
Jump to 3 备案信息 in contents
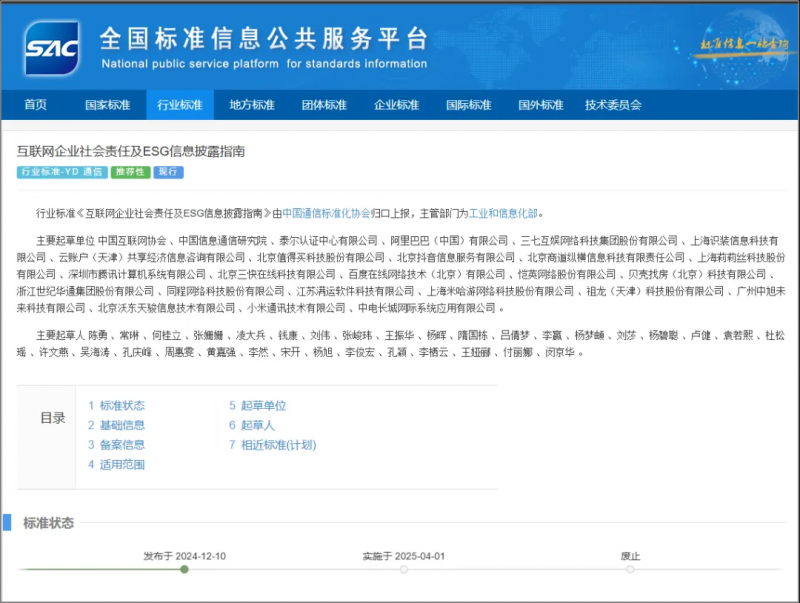point(116,445)
